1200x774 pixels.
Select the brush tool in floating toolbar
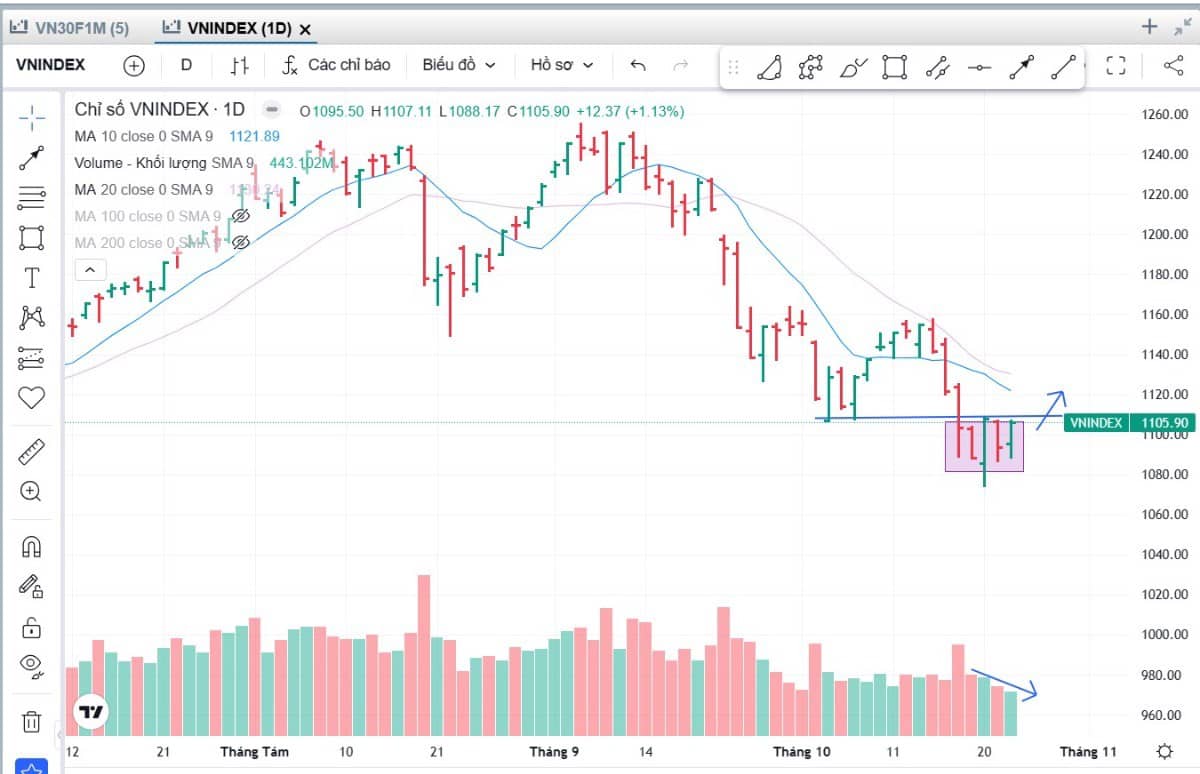853,68
